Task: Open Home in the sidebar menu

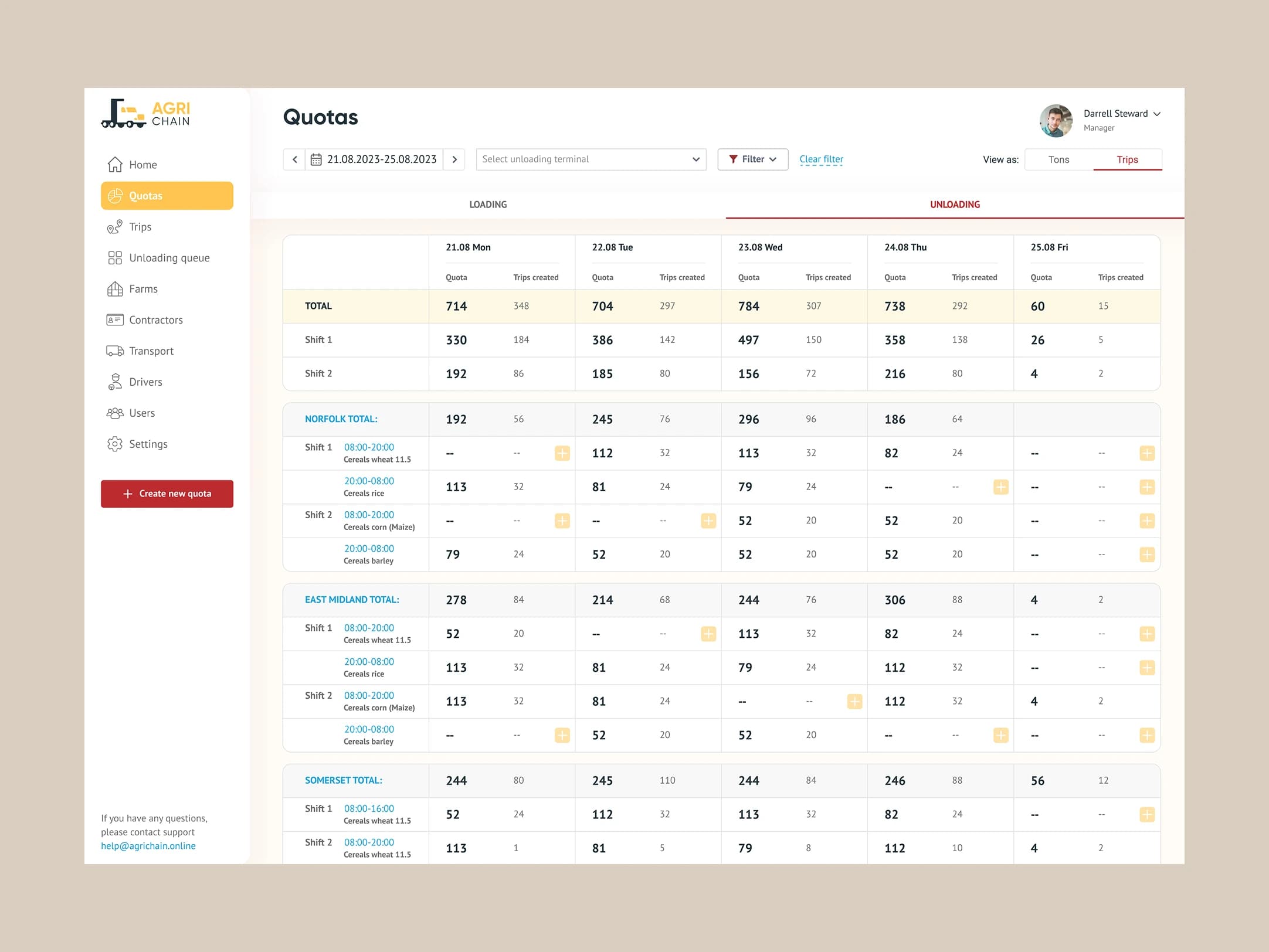Action: [x=167, y=165]
